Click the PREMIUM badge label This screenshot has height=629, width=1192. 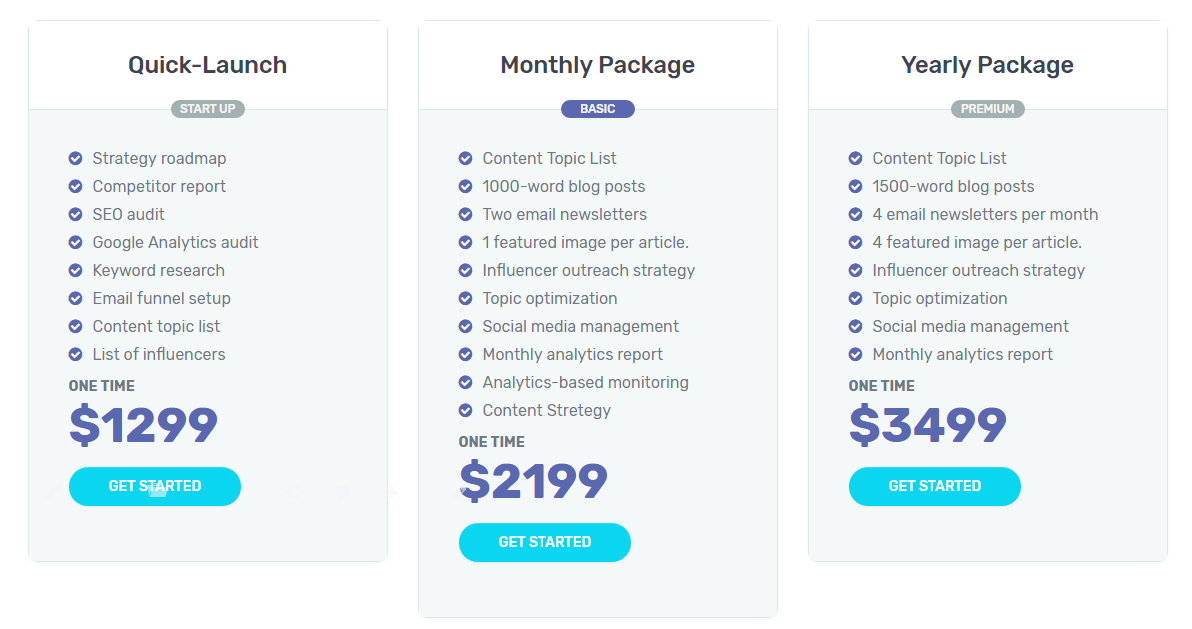(x=988, y=109)
